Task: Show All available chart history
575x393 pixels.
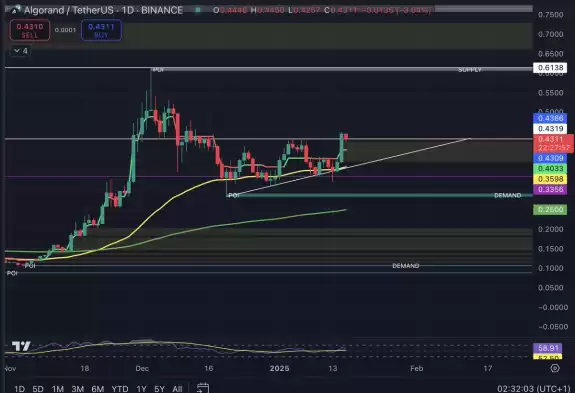Action: coord(177,389)
